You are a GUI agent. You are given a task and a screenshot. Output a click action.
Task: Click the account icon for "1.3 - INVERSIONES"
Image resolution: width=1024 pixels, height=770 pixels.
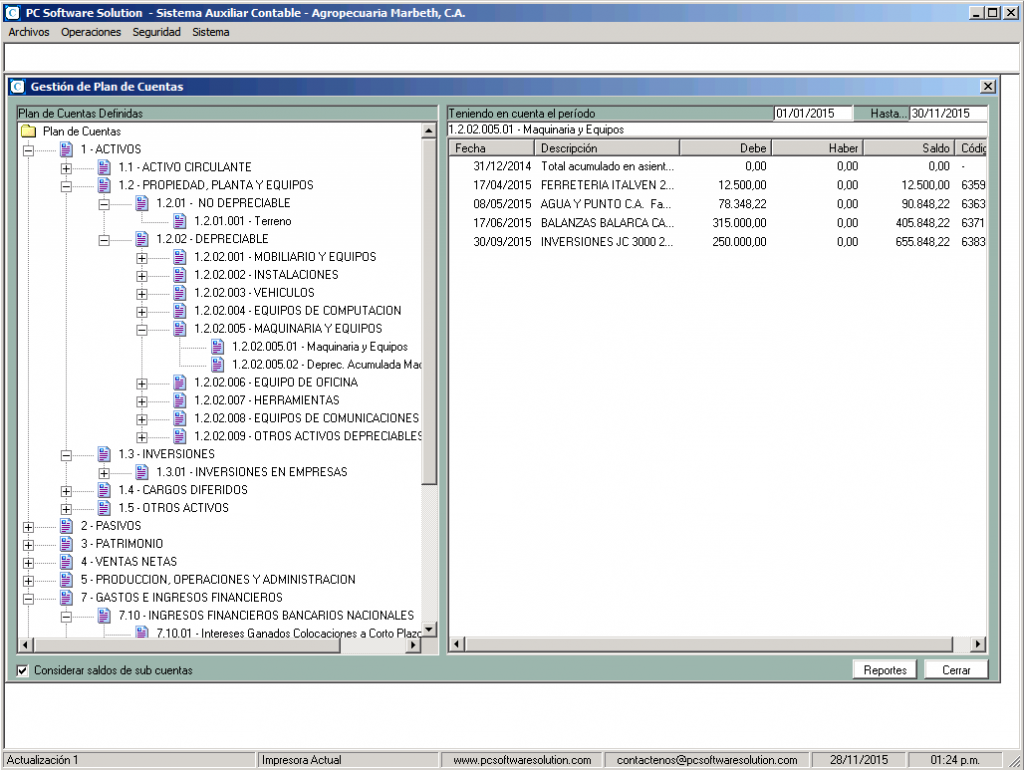[102, 454]
